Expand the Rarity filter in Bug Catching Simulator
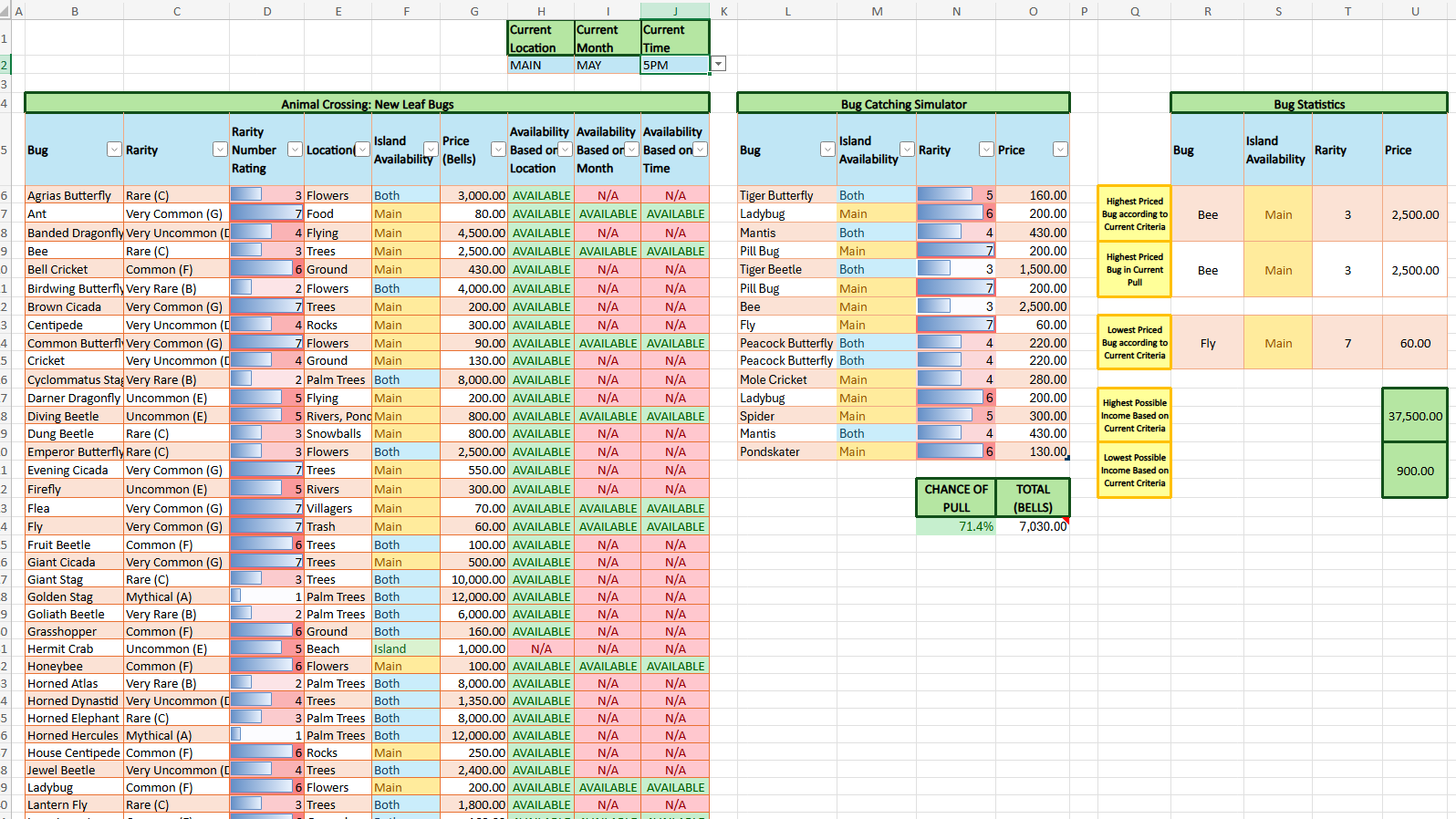Image resolution: width=1456 pixels, height=819 pixels. [986, 150]
